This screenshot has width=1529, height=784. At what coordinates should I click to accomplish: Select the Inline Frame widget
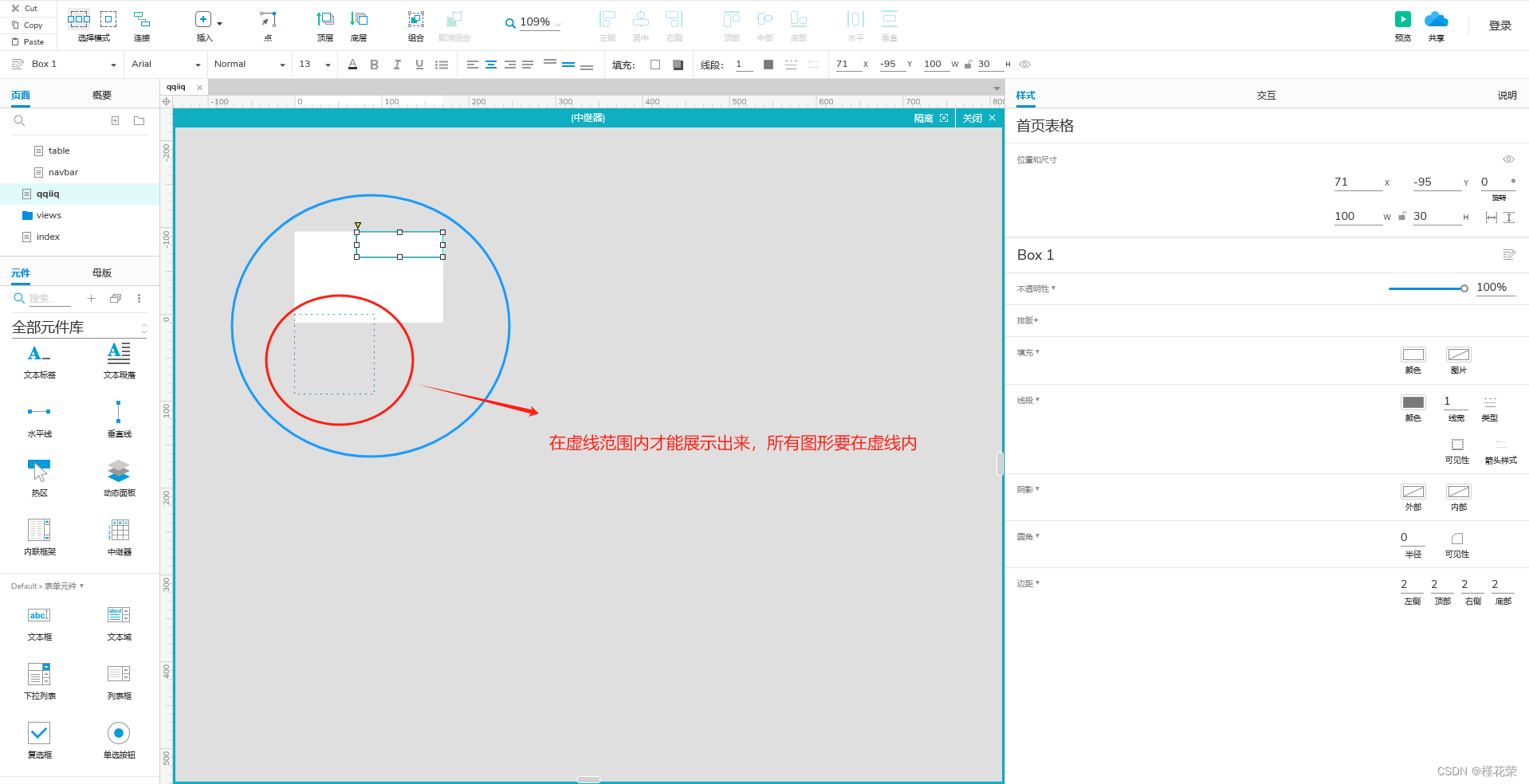pos(39,537)
